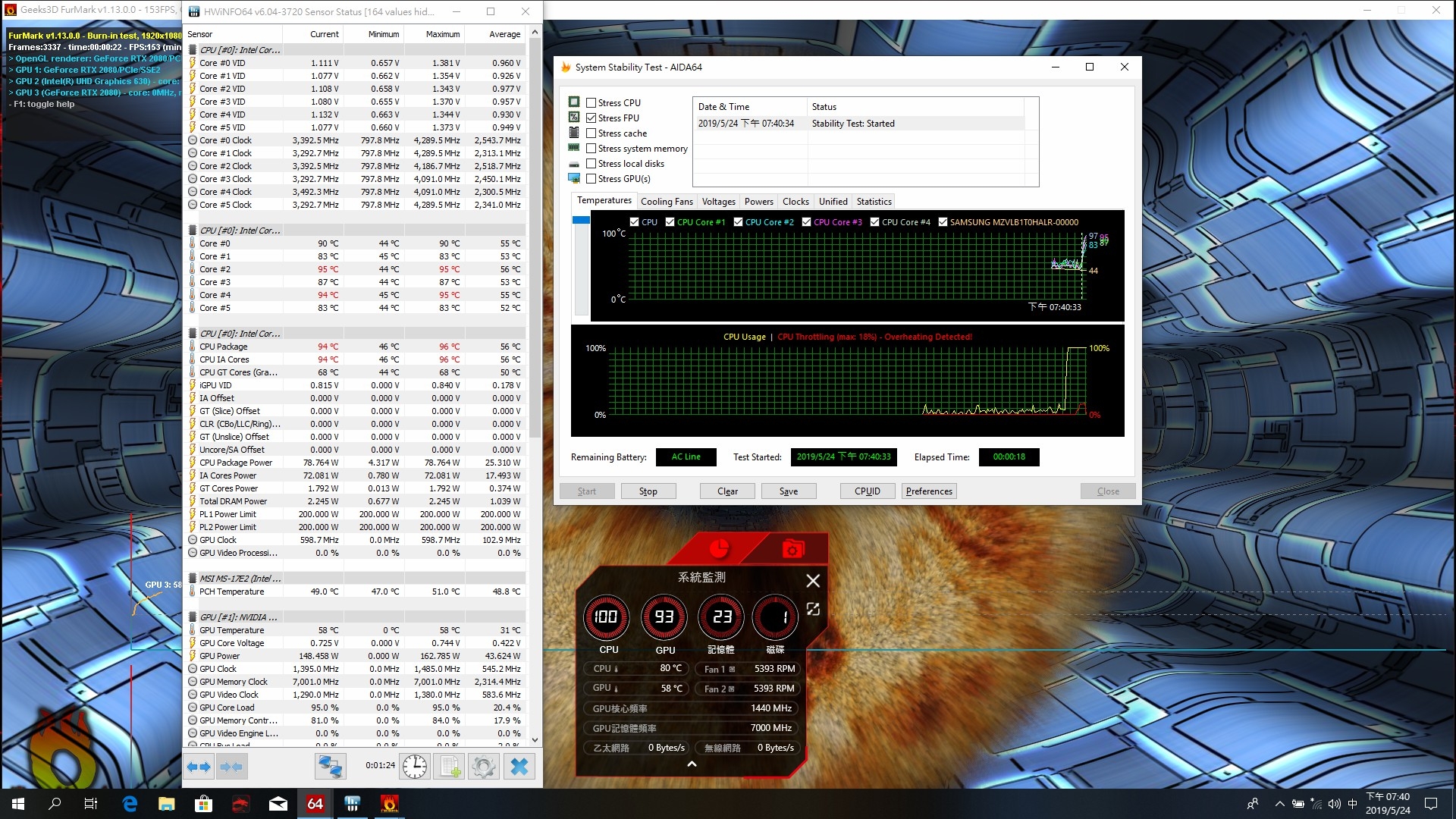Click the red camera icon on the system monitor
Viewport: 1456px width, 819px height.
click(x=792, y=548)
